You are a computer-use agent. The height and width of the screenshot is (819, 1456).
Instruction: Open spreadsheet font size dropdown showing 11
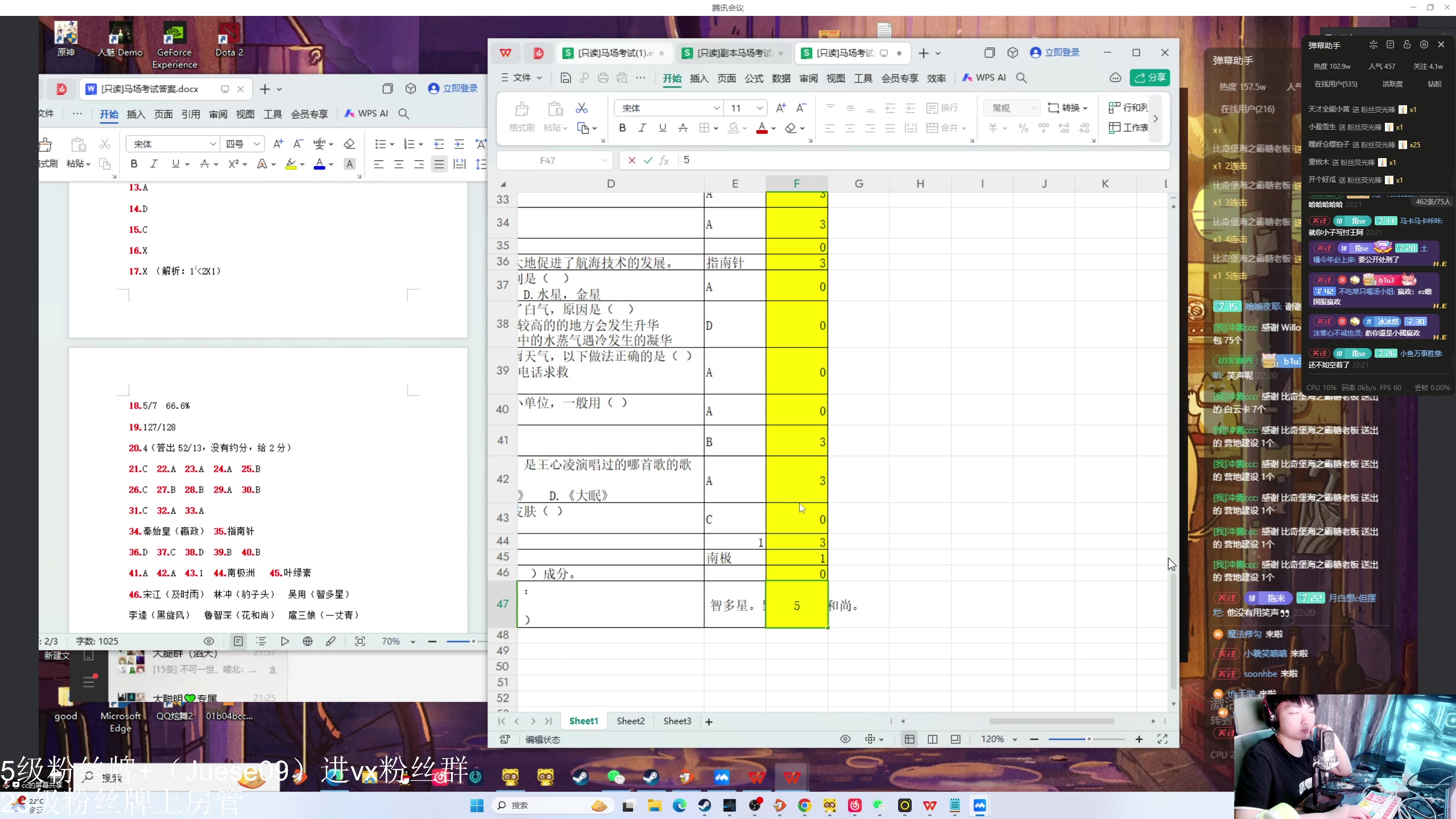click(759, 108)
